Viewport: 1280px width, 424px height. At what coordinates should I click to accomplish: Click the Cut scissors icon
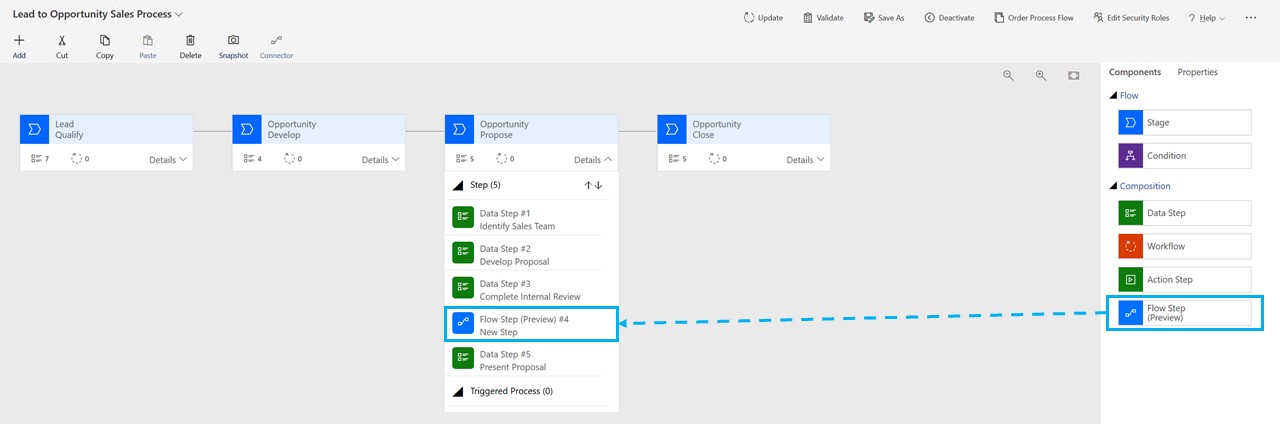pyautogui.click(x=62, y=41)
